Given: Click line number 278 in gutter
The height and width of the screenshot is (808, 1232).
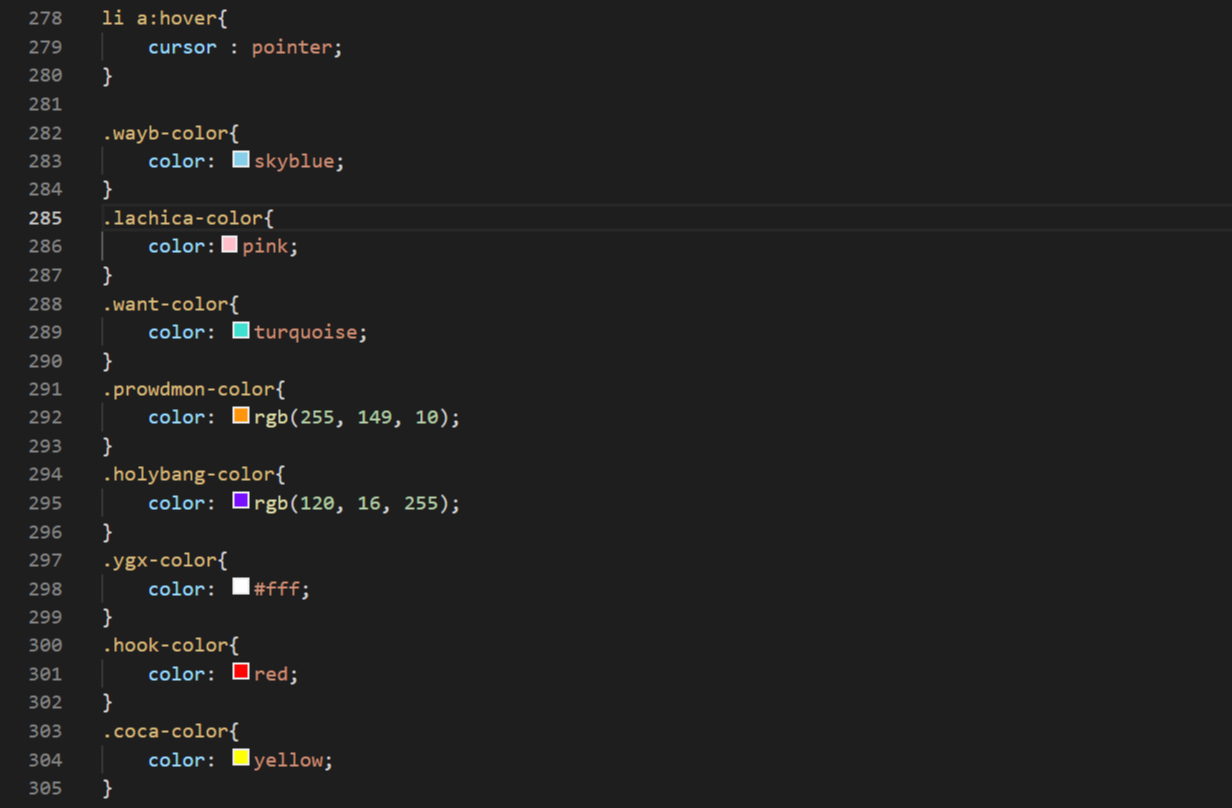Looking at the screenshot, I should pyautogui.click(x=45, y=19).
